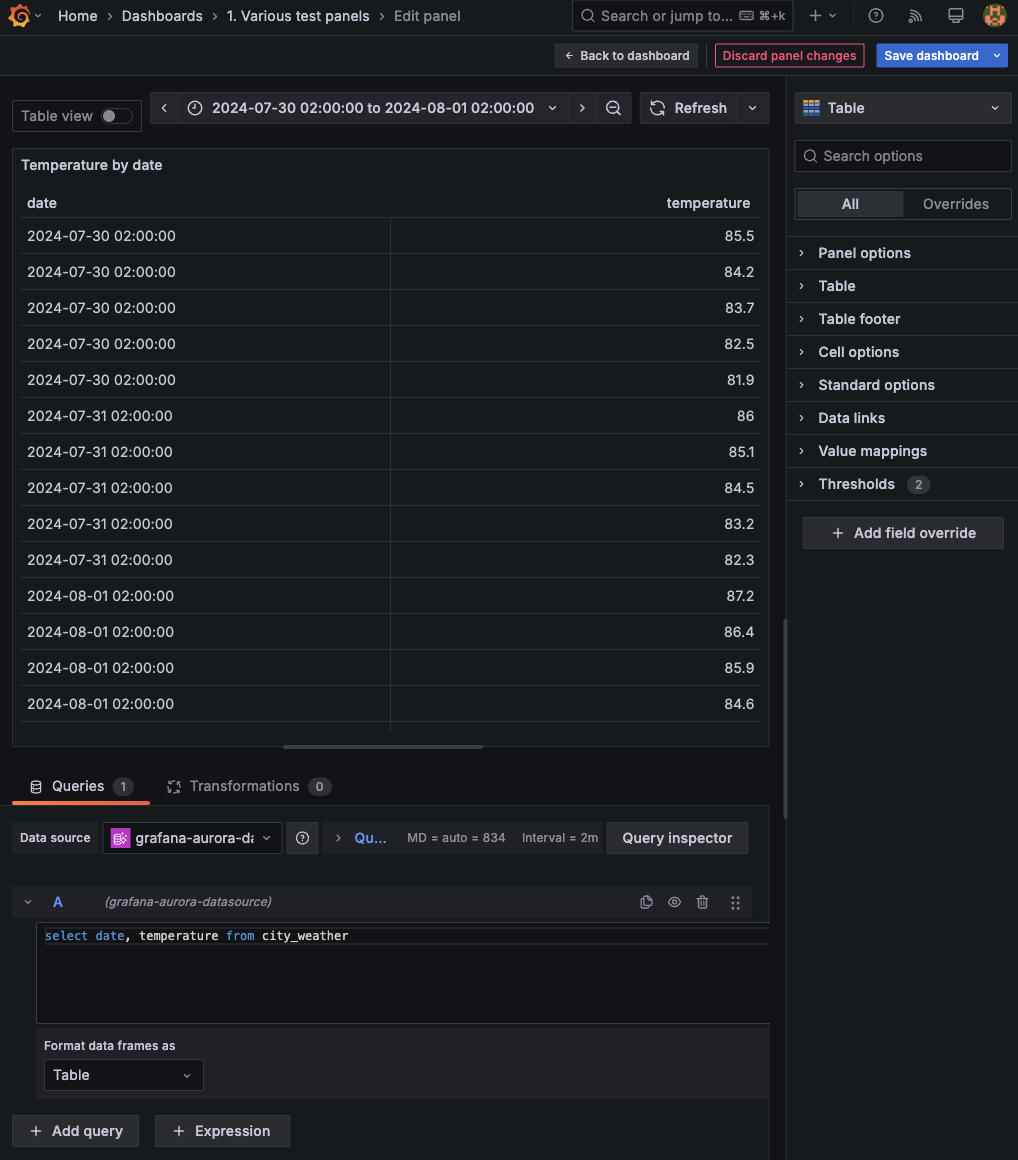This screenshot has width=1018, height=1160.
Task: Open the Query inspector
Action: (x=677, y=838)
